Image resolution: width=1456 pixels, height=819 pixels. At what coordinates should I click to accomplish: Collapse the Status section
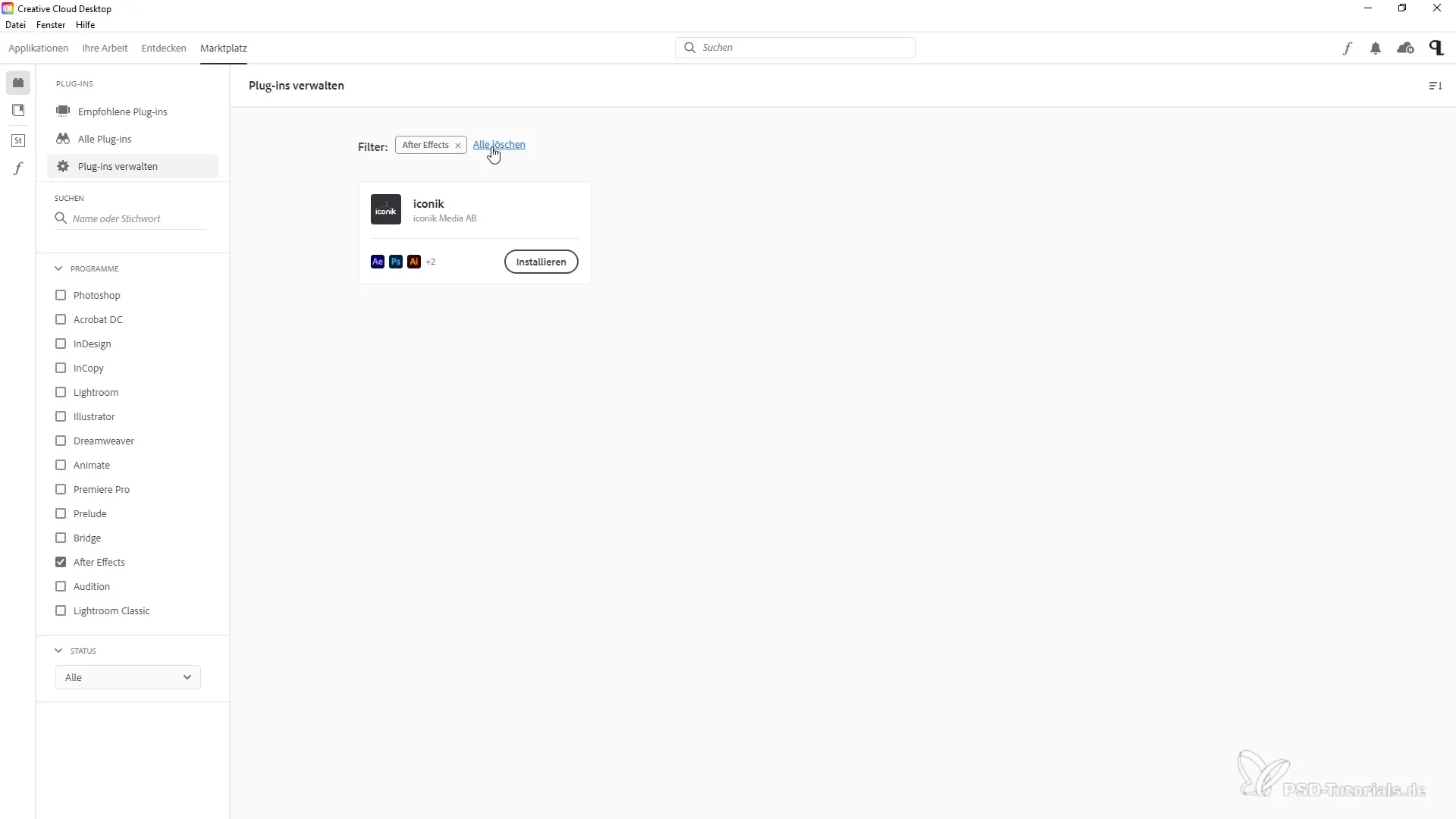point(58,651)
